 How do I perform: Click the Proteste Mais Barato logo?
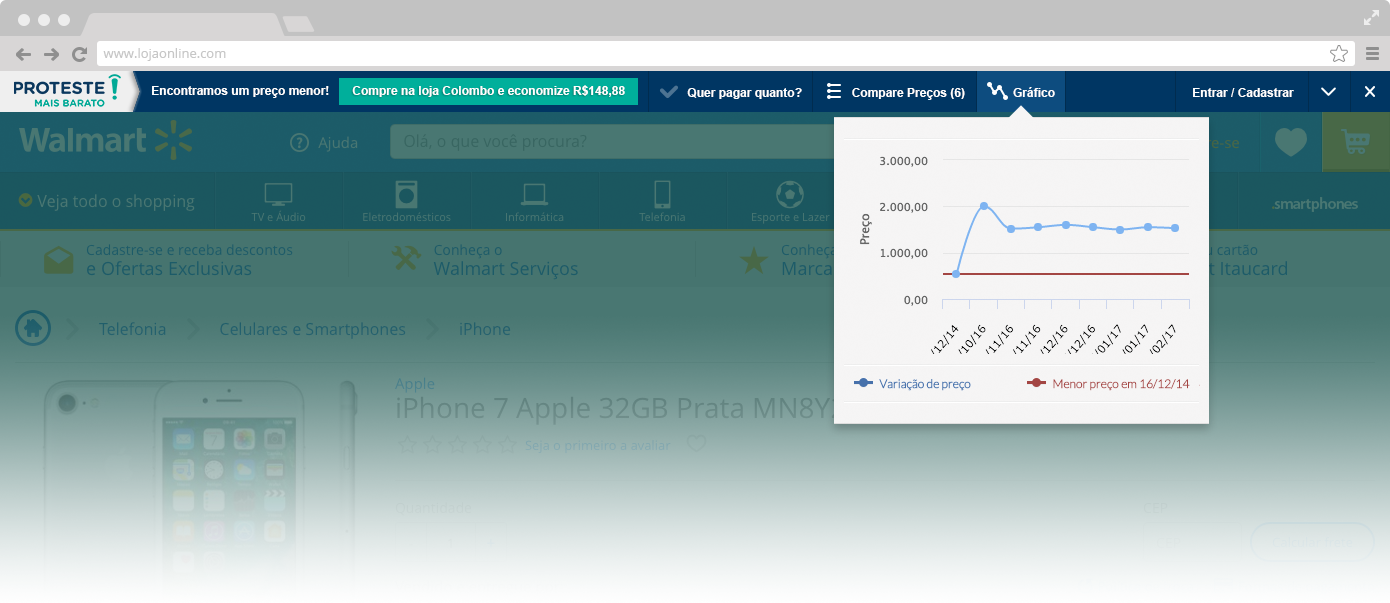click(67, 91)
